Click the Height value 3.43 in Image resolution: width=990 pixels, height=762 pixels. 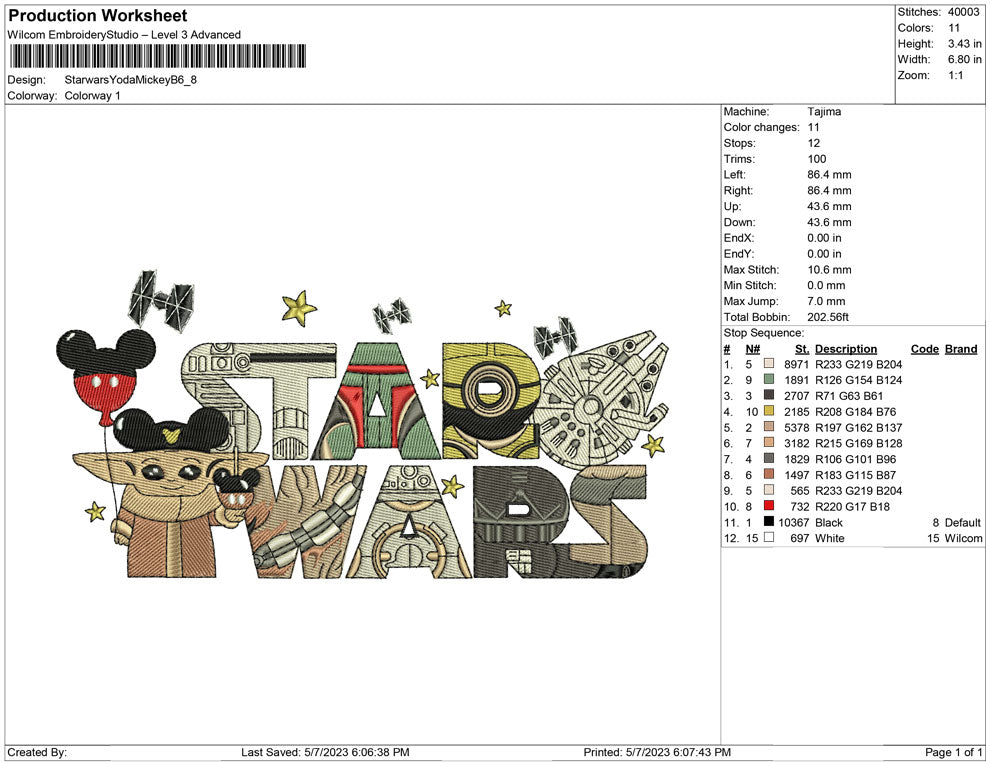(x=964, y=44)
